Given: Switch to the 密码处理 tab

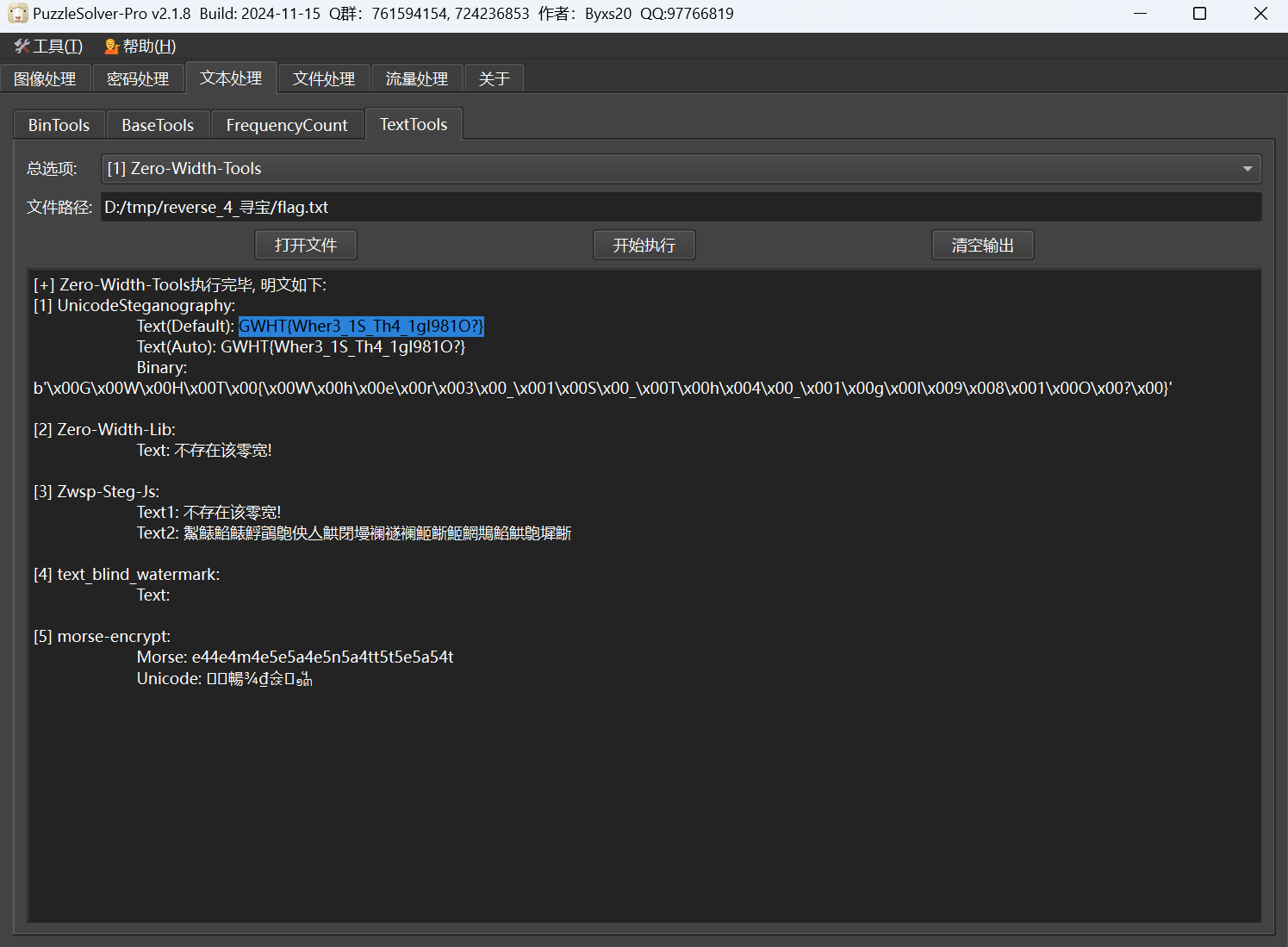Looking at the screenshot, I should click(138, 78).
